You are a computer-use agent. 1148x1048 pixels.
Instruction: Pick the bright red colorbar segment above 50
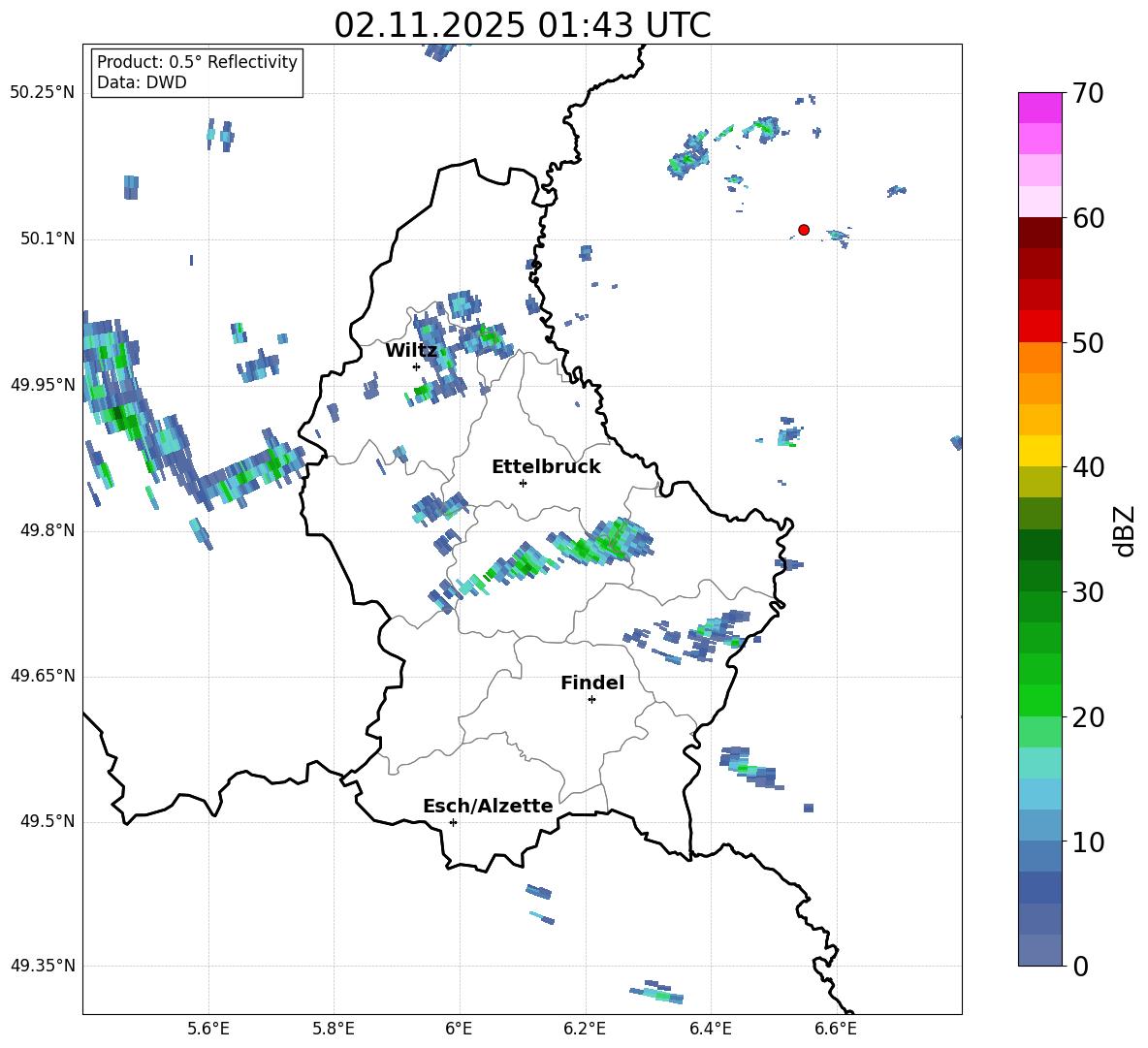click(x=1040, y=326)
